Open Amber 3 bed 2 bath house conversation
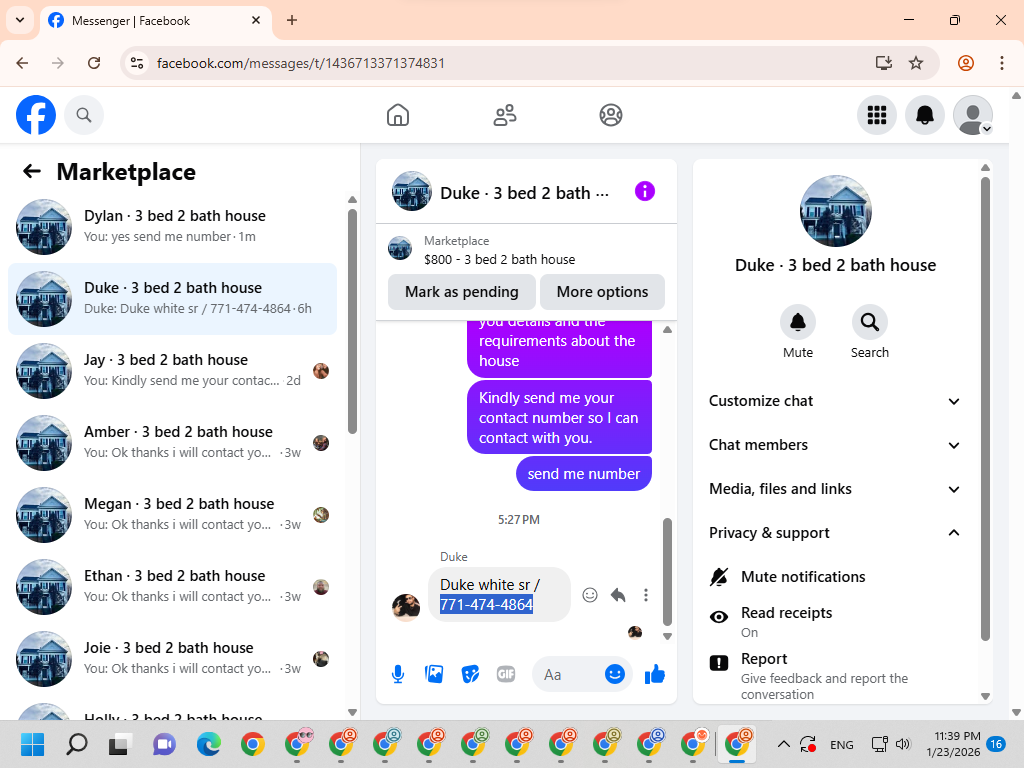Viewport: 1024px width, 768px height. [x=172, y=442]
